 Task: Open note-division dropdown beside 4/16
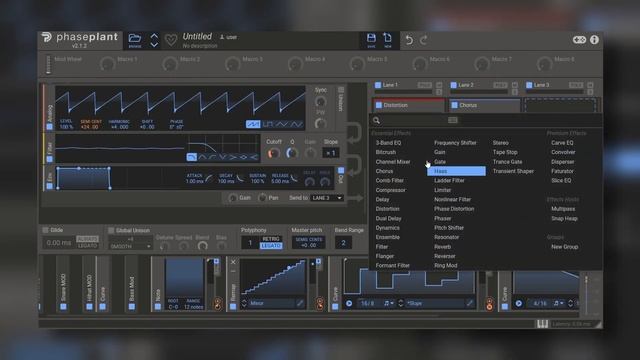tap(558, 303)
